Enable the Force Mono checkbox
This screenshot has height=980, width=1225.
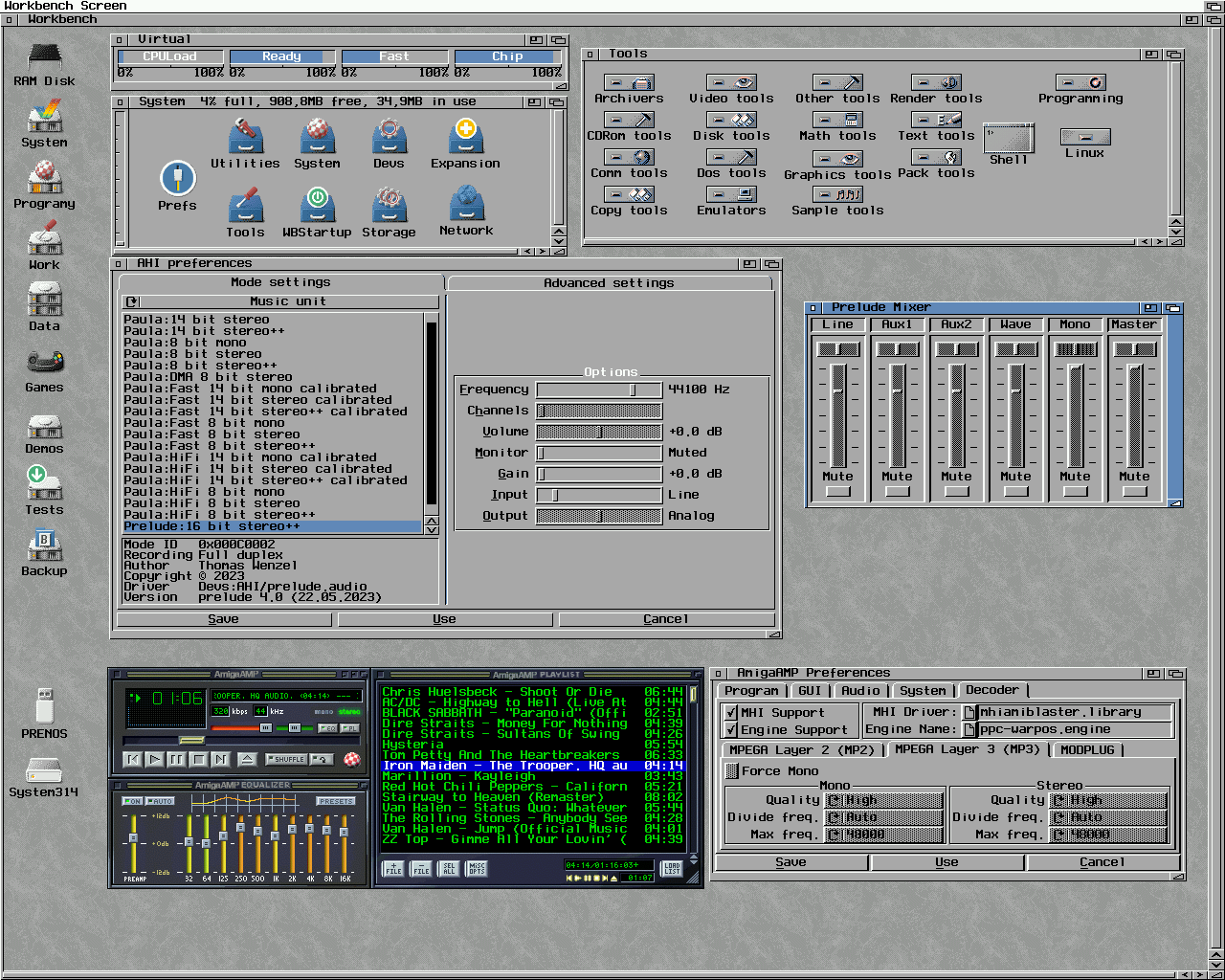[x=732, y=771]
